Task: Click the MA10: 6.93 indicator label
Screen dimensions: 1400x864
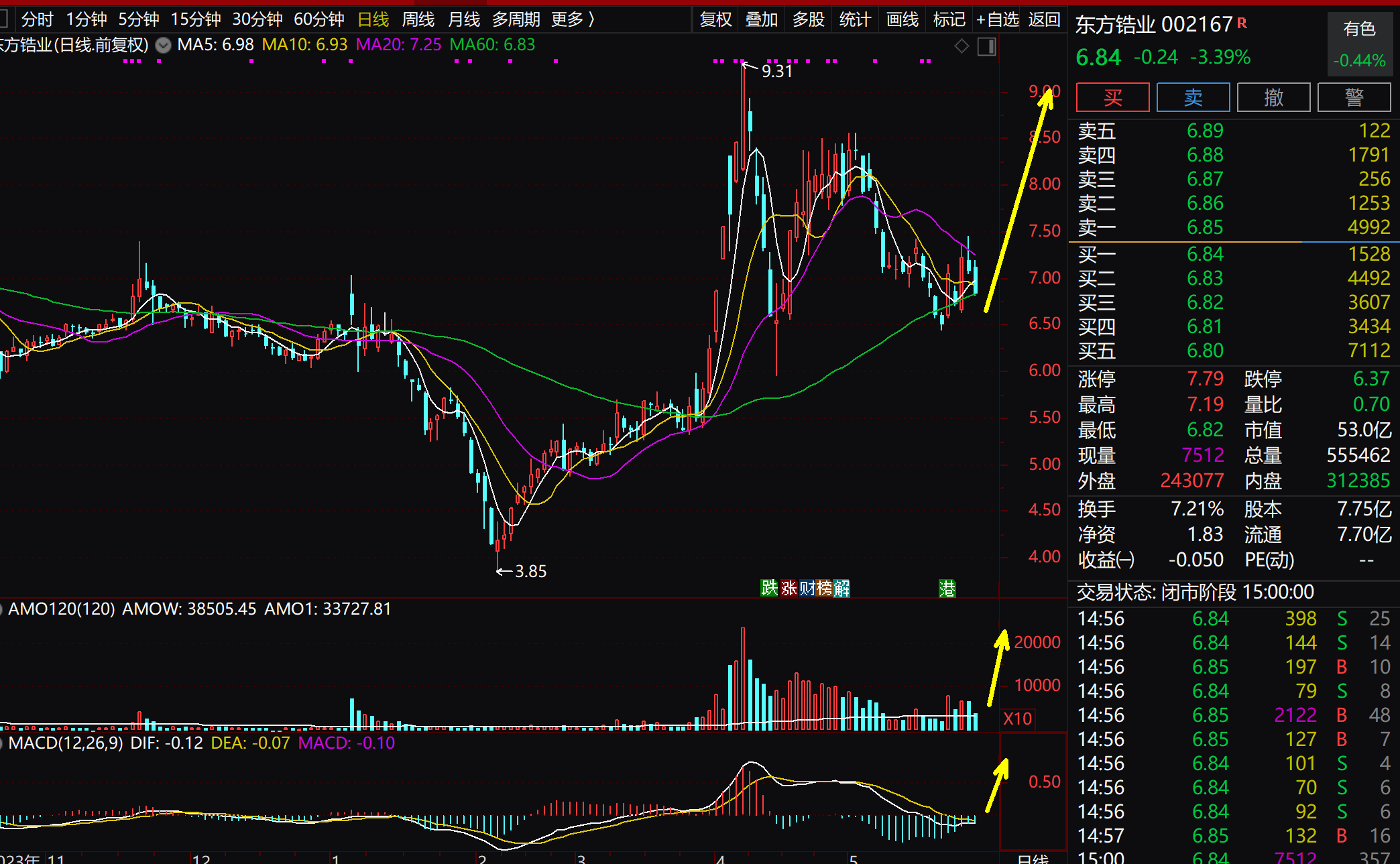Action: tap(304, 45)
